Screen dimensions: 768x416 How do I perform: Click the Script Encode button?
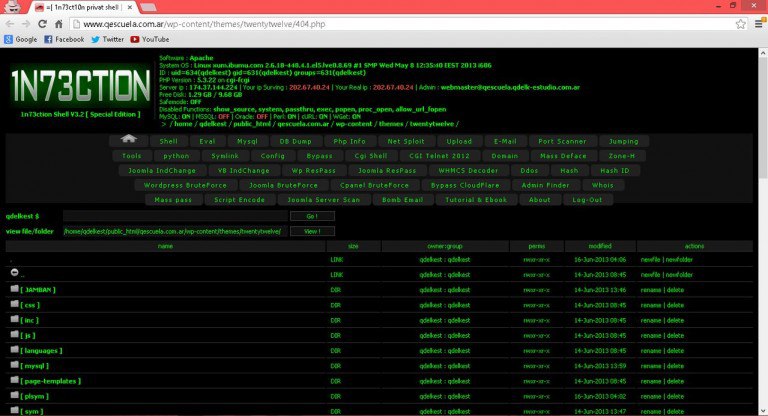tap(240, 200)
